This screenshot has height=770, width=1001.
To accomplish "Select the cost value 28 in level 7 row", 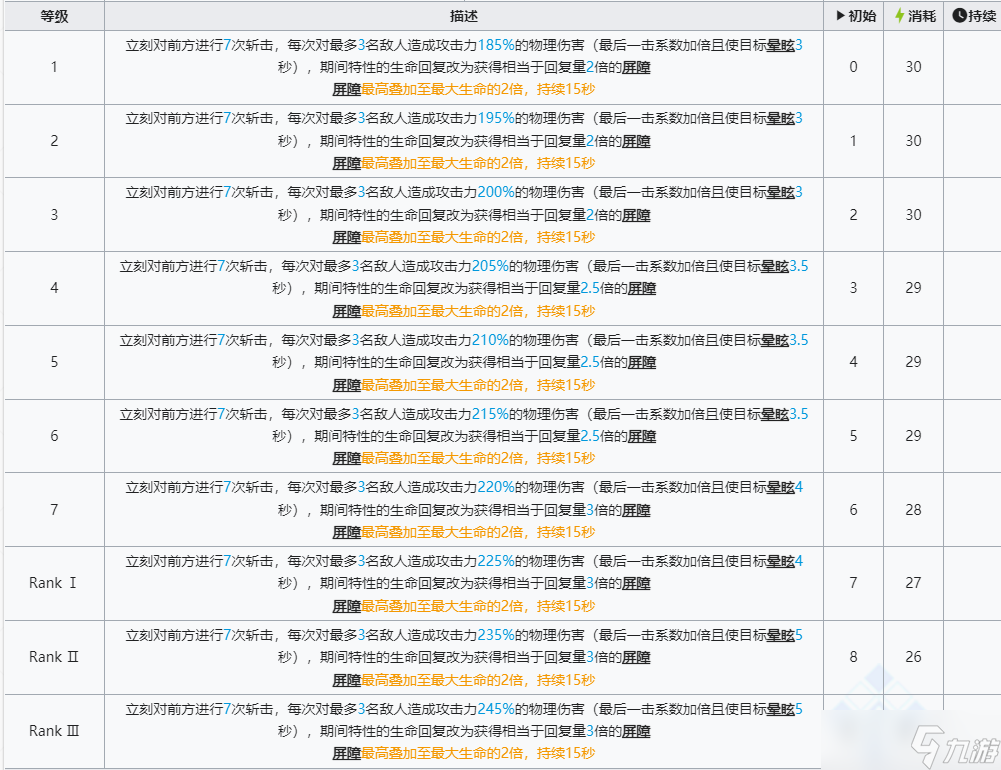I will coord(913,510).
